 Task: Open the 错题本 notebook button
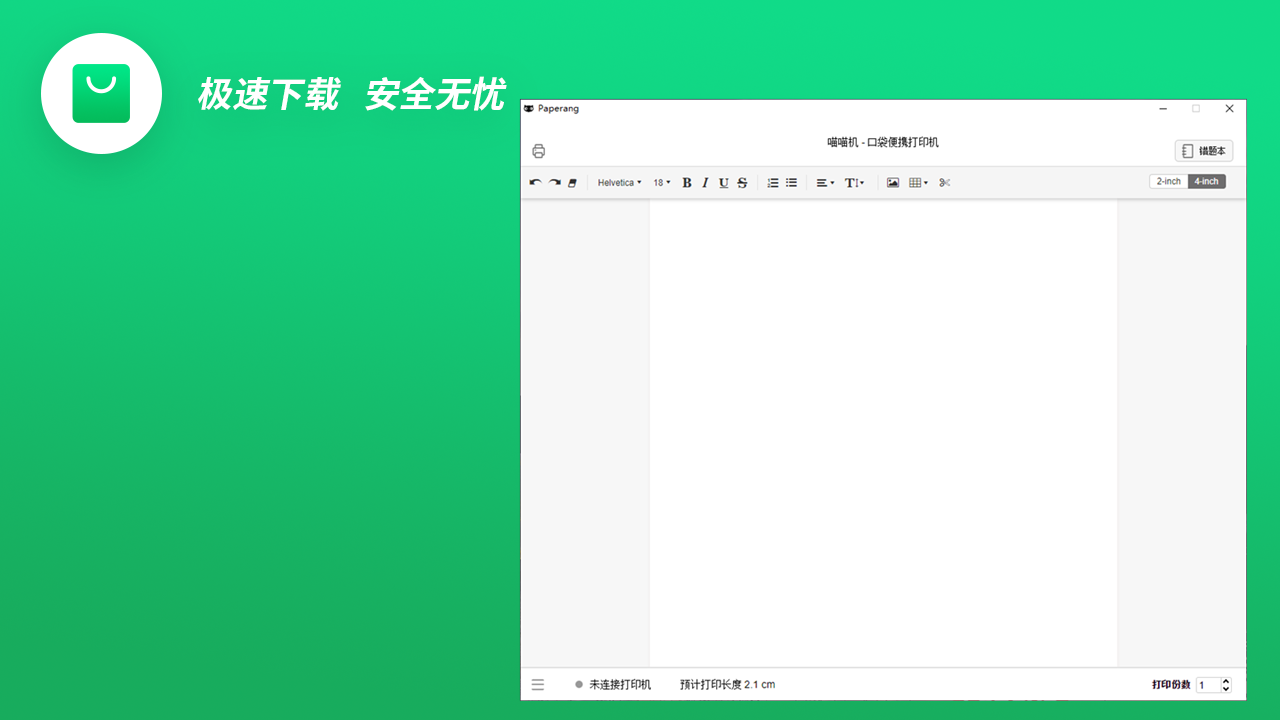[x=1204, y=150]
